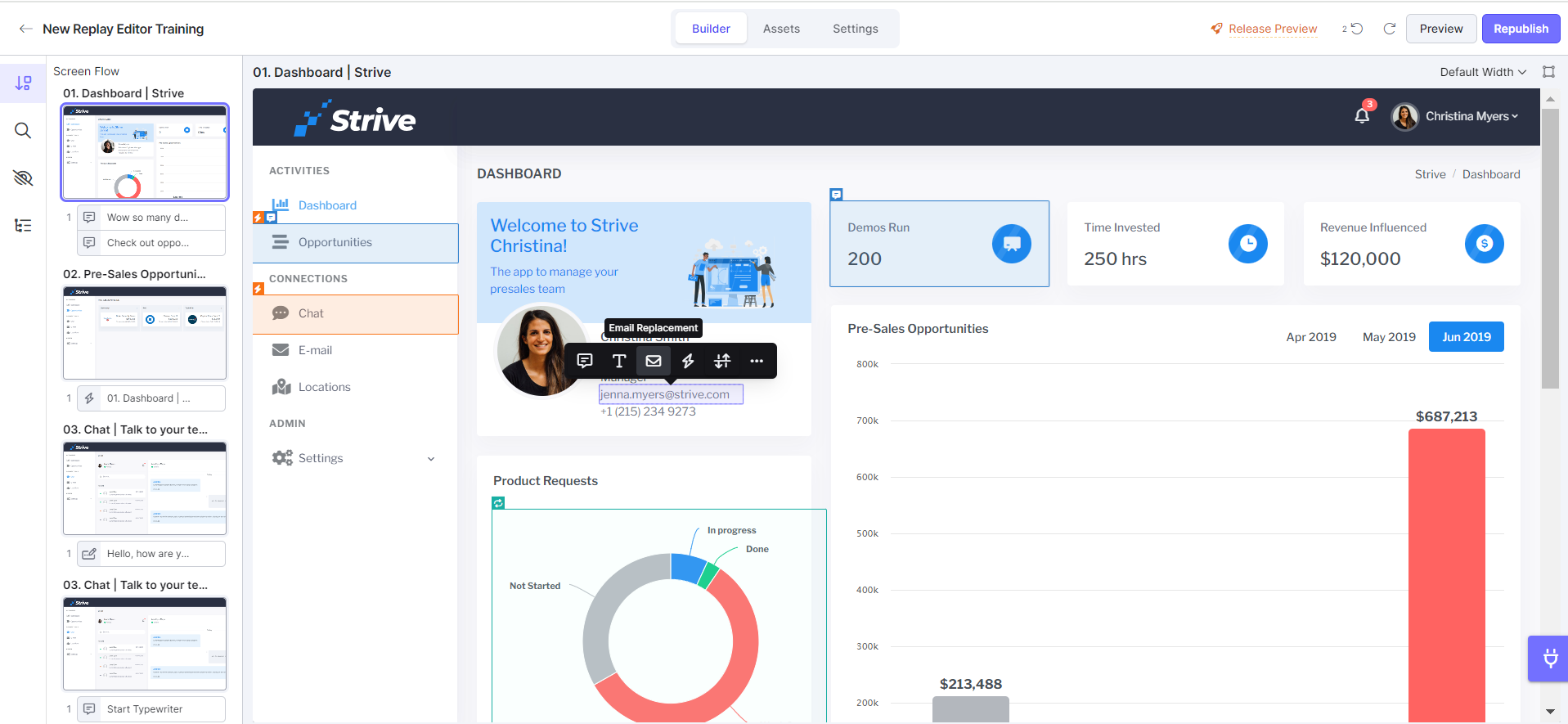Click the undo icon in top bar

1356,29
